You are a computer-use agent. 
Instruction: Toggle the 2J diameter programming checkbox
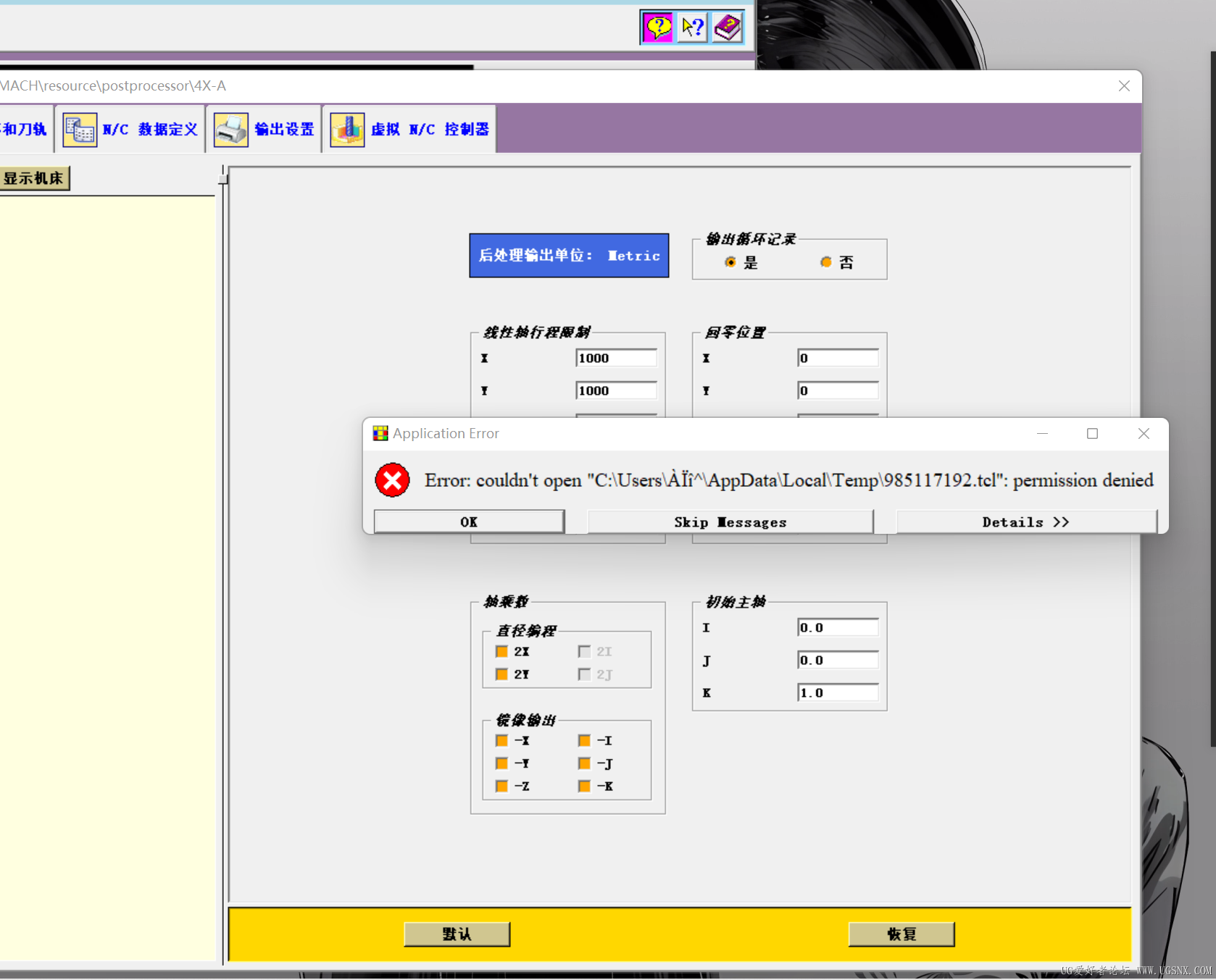(x=584, y=674)
